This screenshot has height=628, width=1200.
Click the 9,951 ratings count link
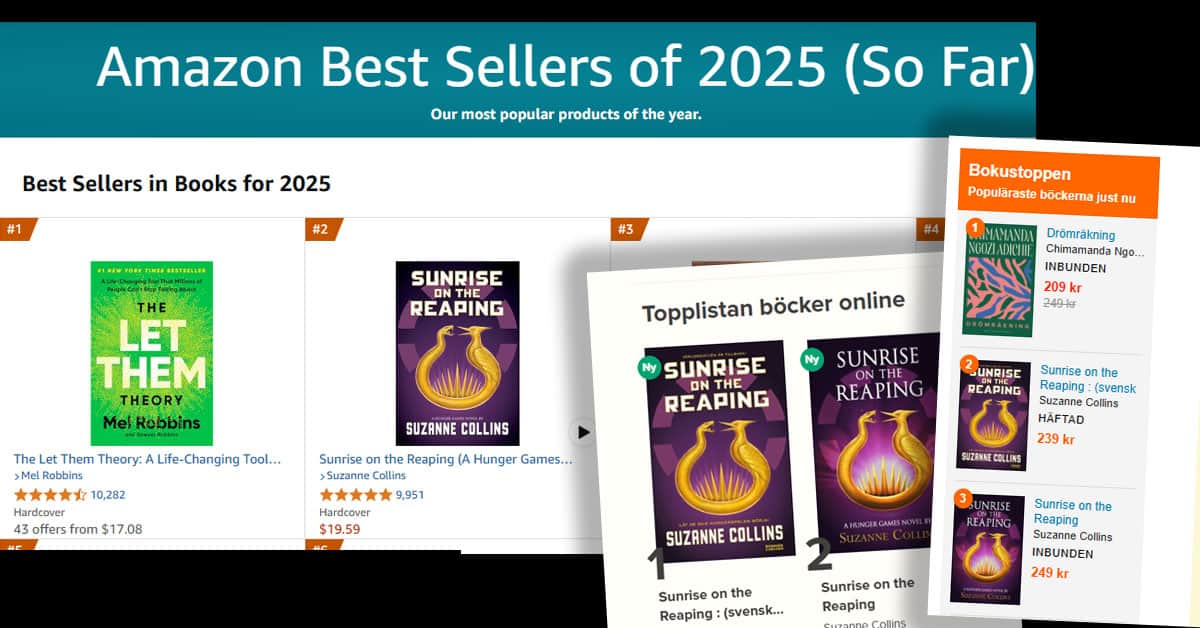[410, 494]
